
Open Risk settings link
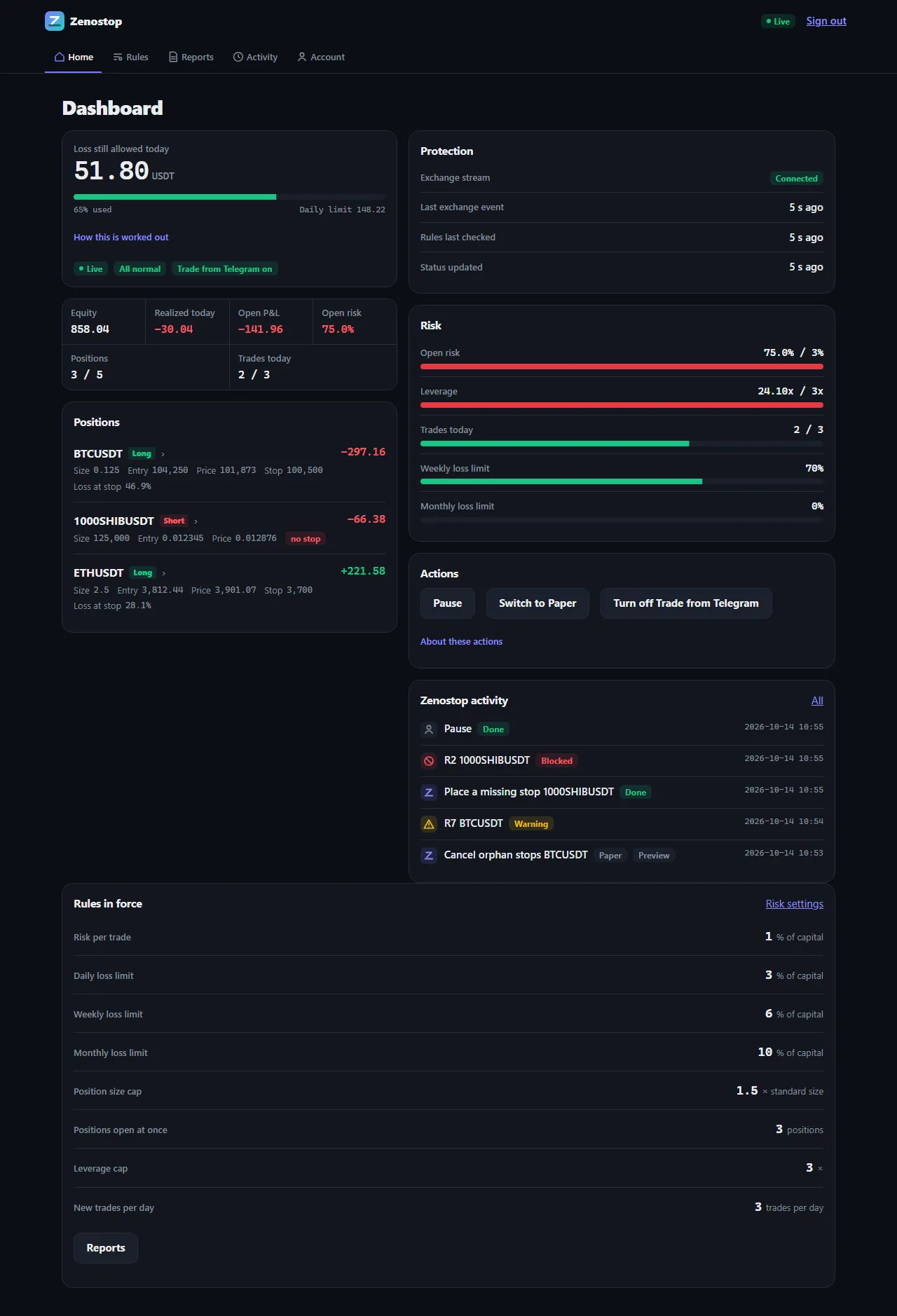(795, 904)
